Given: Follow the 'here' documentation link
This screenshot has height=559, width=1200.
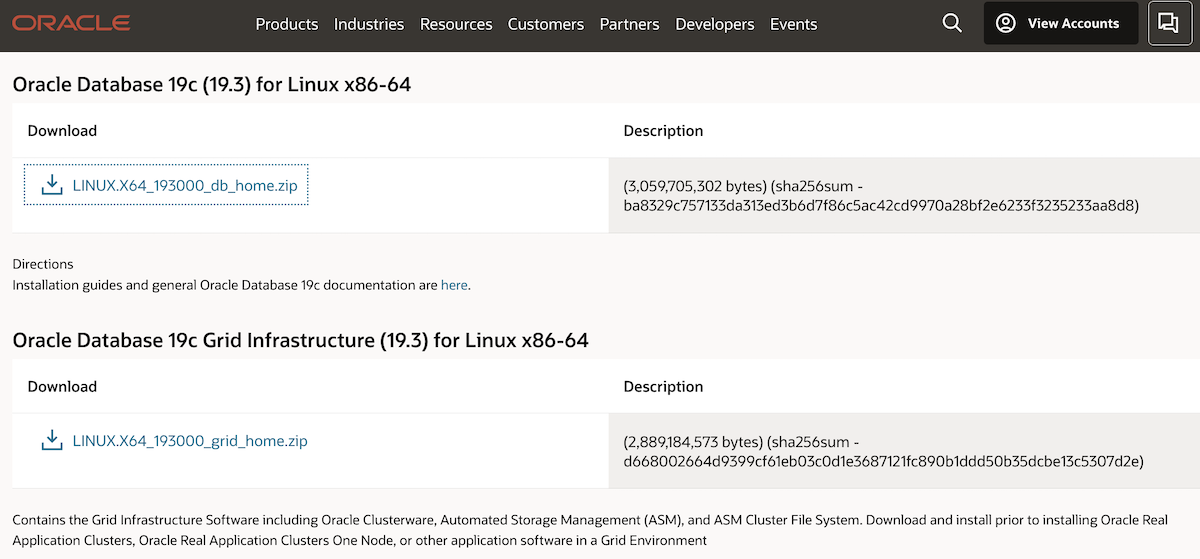Looking at the screenshot, I should click(x=454, y=285).
